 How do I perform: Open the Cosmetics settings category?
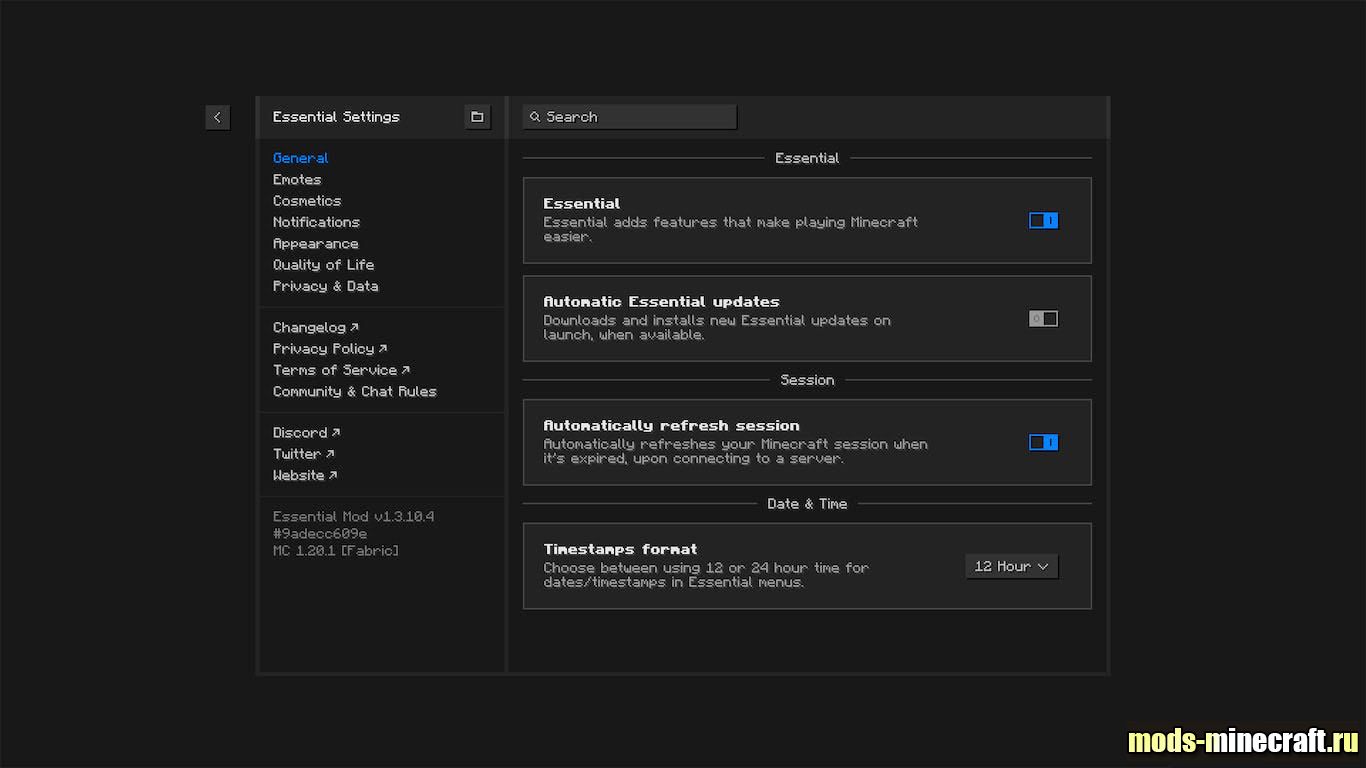click(x=307, y=201)
